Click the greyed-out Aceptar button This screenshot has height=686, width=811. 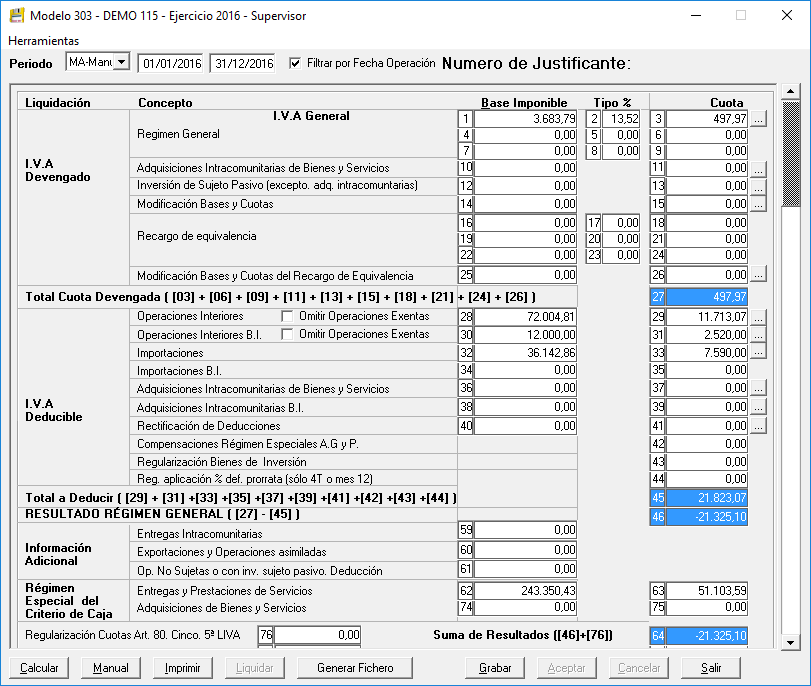[x=567, y=668]
